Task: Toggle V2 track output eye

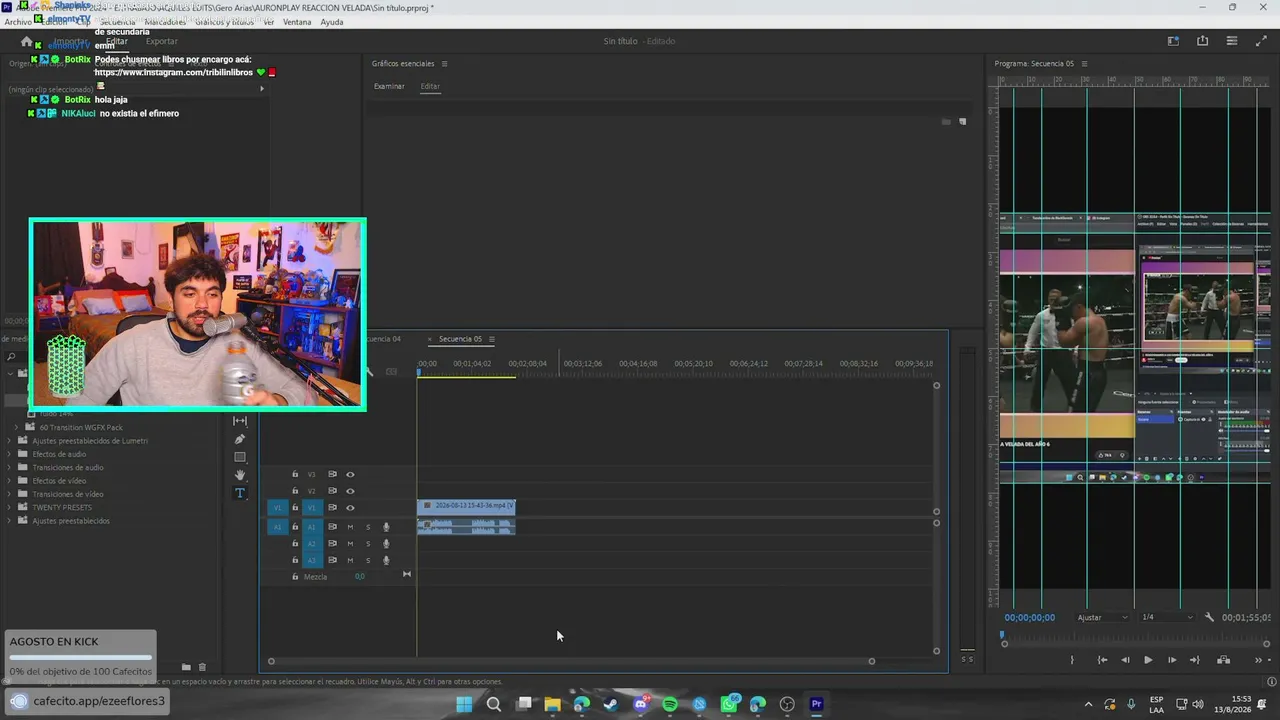Action: click(350, 491)
